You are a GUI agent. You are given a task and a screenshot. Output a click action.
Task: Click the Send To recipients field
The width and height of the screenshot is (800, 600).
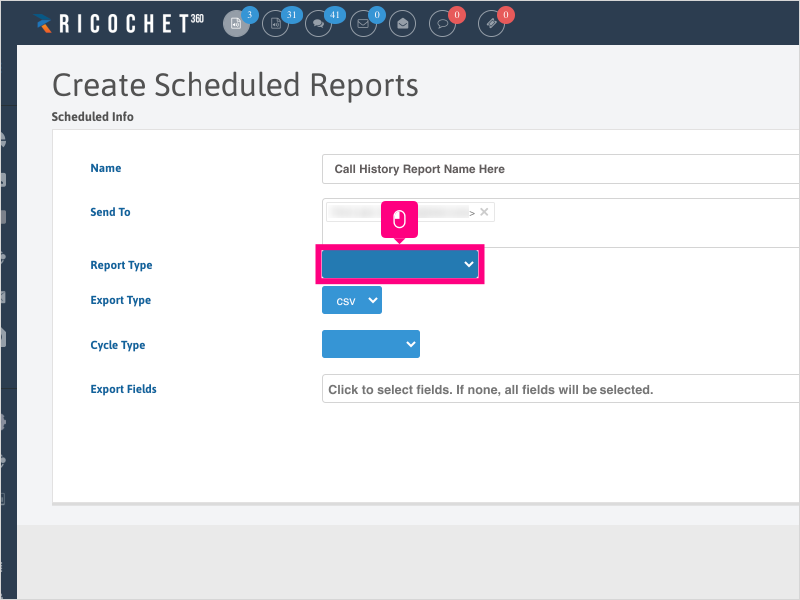(x=561, y=223)
